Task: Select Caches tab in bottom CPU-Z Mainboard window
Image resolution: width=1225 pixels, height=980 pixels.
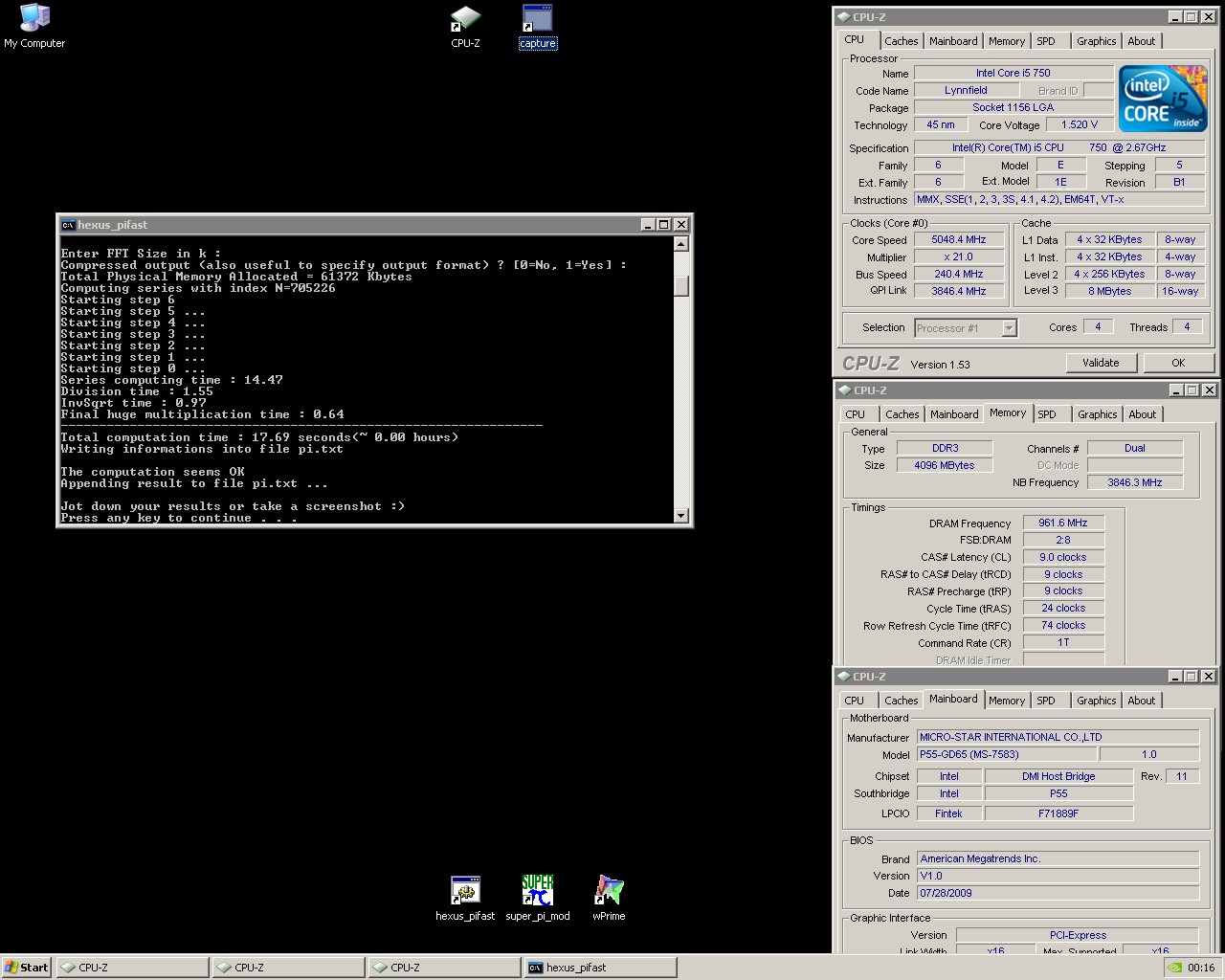Action: (x=902, y=701)
